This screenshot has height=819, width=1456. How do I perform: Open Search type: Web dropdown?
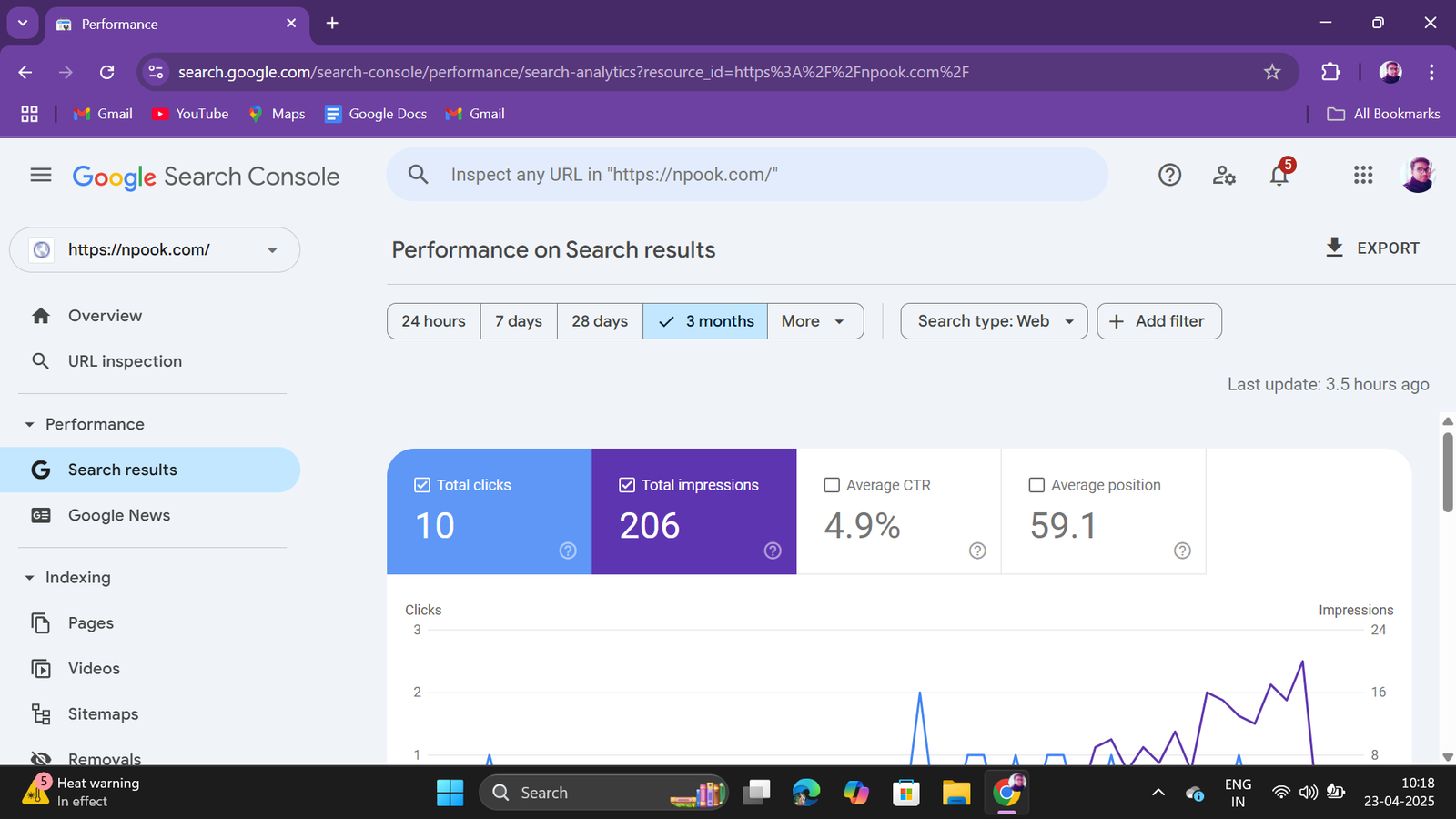coord(994,321)
